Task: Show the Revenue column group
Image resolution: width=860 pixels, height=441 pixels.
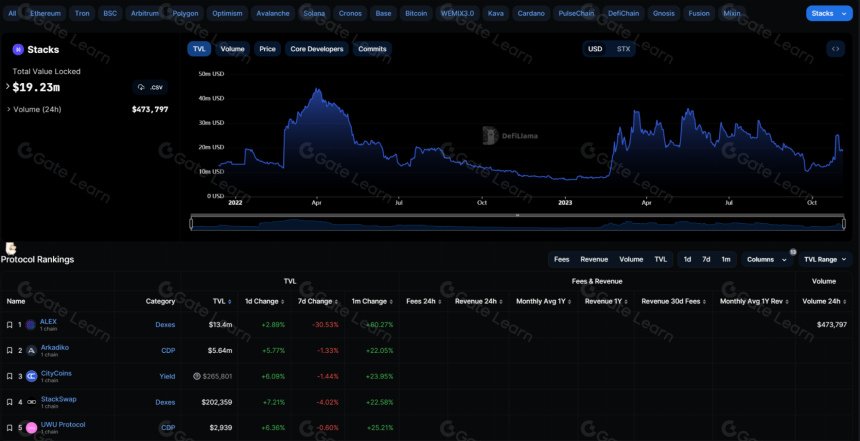Action: point(594,259)
